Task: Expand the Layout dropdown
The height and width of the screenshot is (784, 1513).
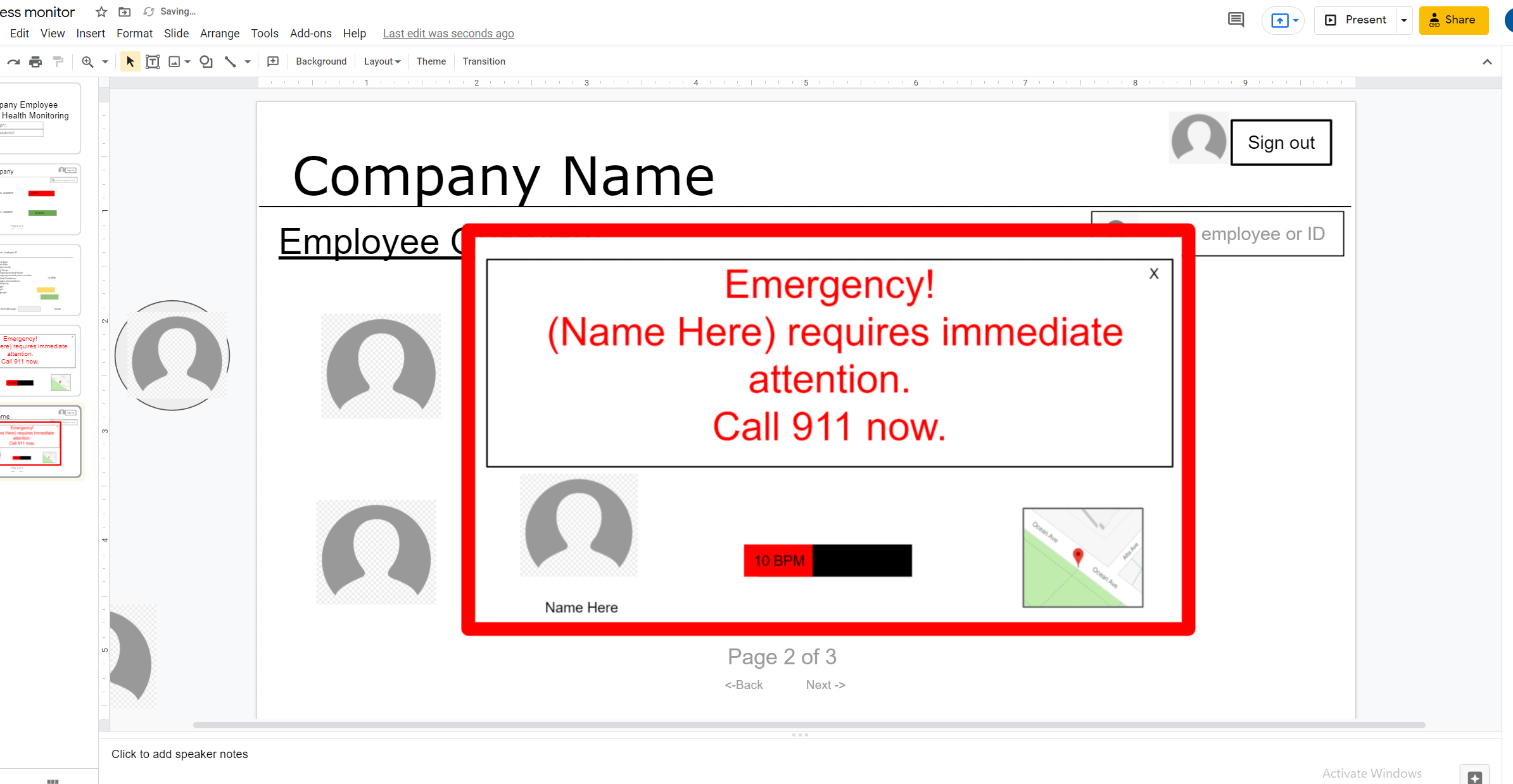Action: point(382,61)
